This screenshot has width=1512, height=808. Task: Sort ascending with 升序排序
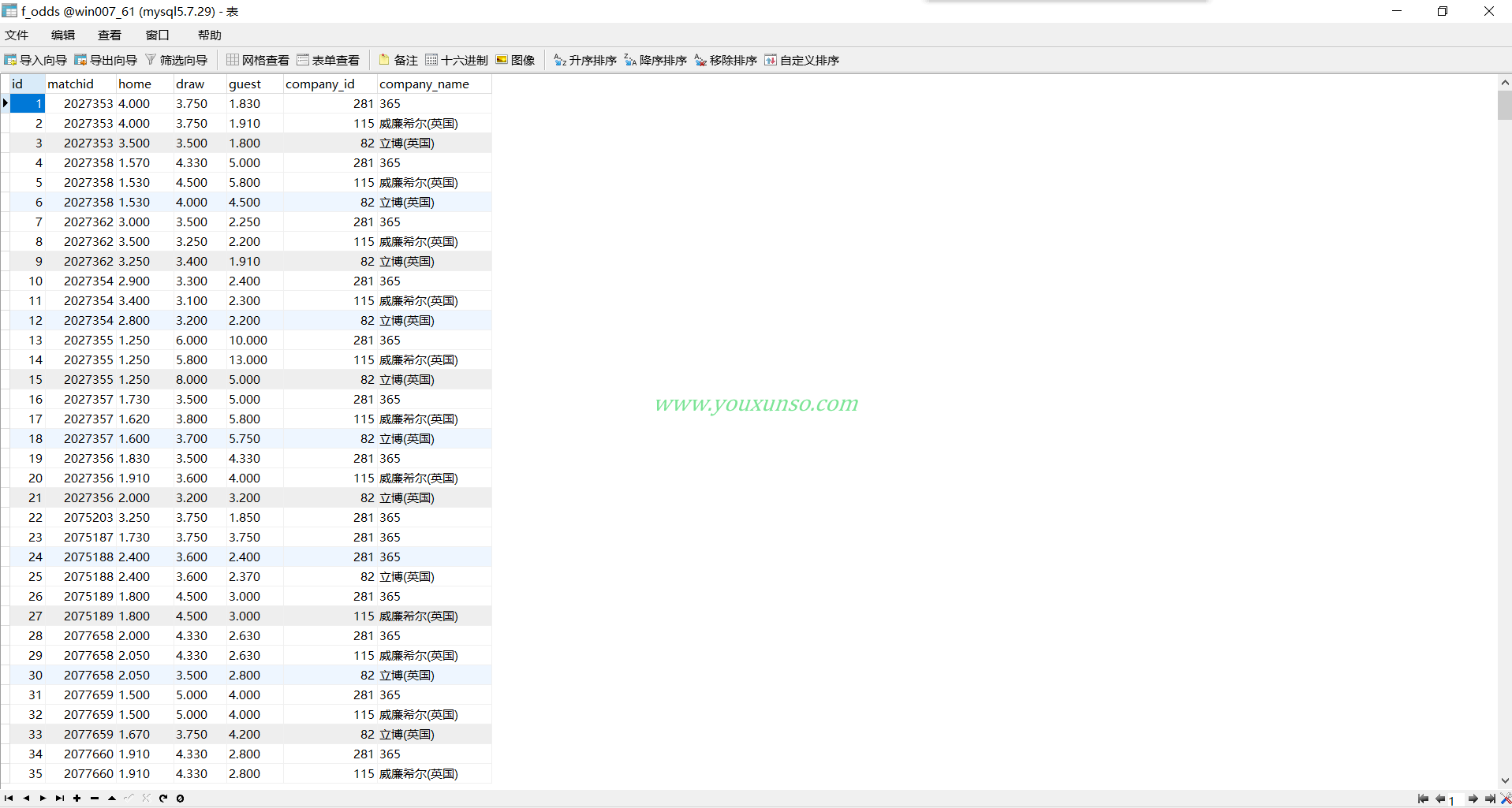[x=585, y=60]
